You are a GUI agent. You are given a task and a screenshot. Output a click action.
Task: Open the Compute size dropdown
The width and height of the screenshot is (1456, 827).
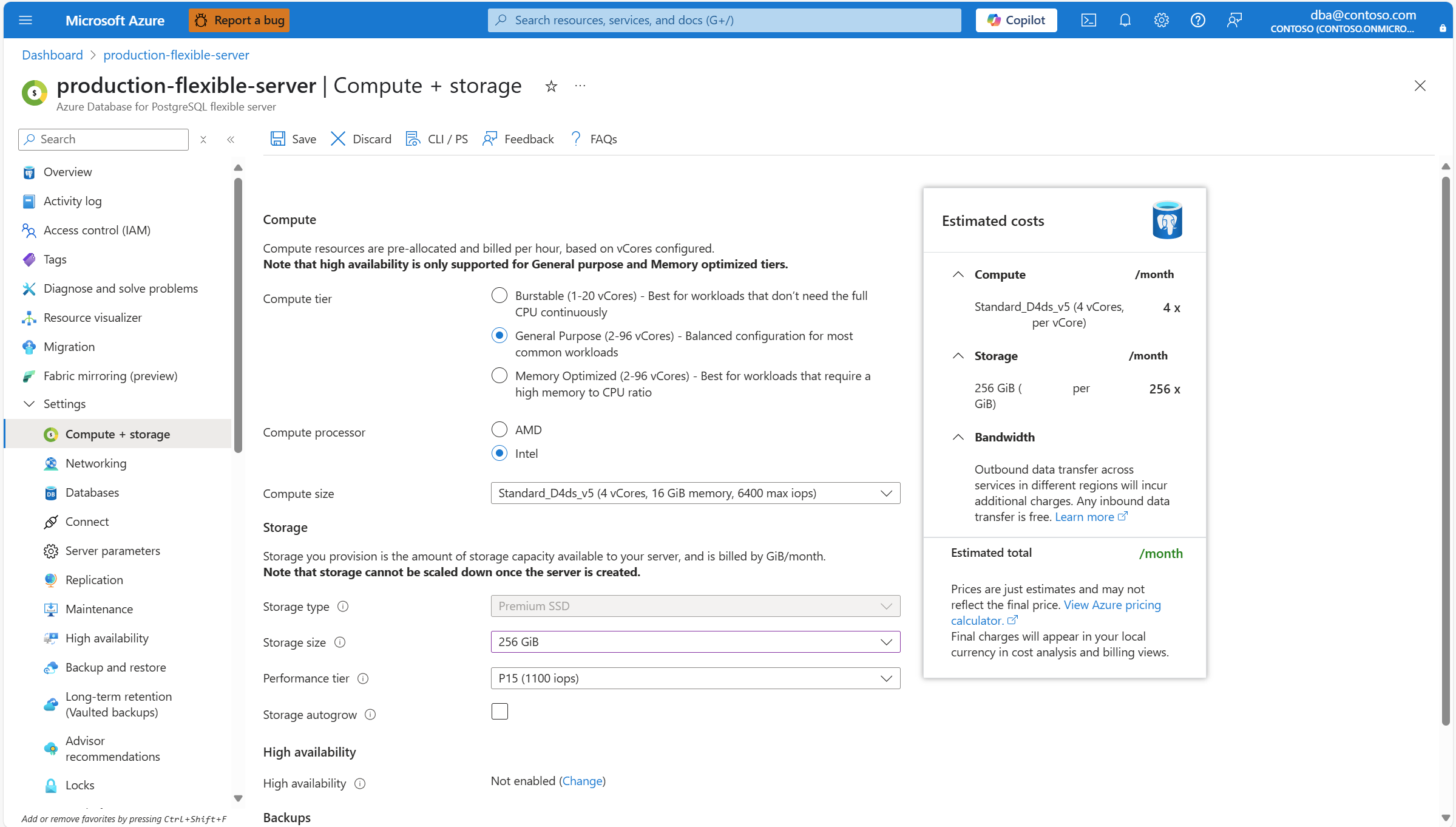click(x=695, y=493)
